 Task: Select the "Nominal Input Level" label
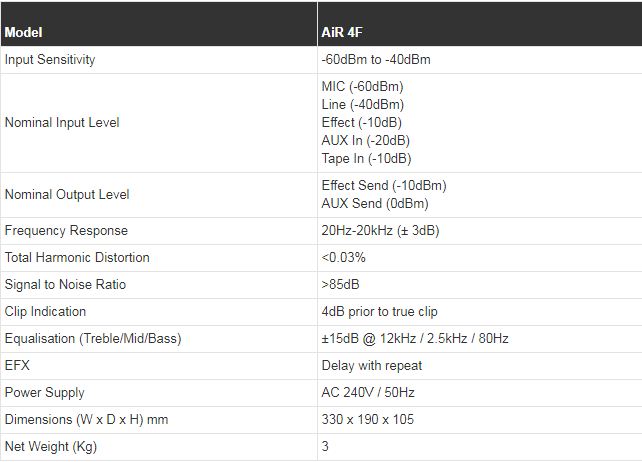[62, 122]
